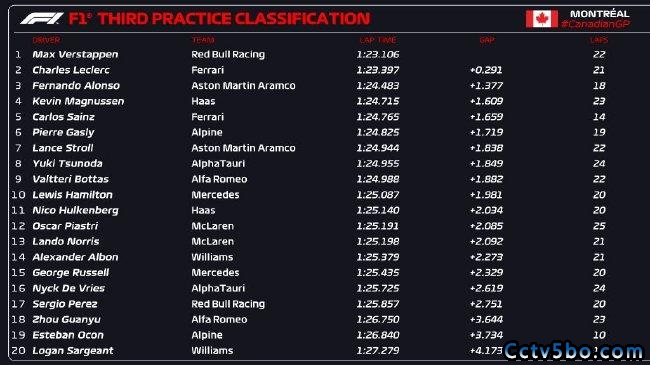Click the F1 logo in header
Screen dimensions: 650x365
41,18
